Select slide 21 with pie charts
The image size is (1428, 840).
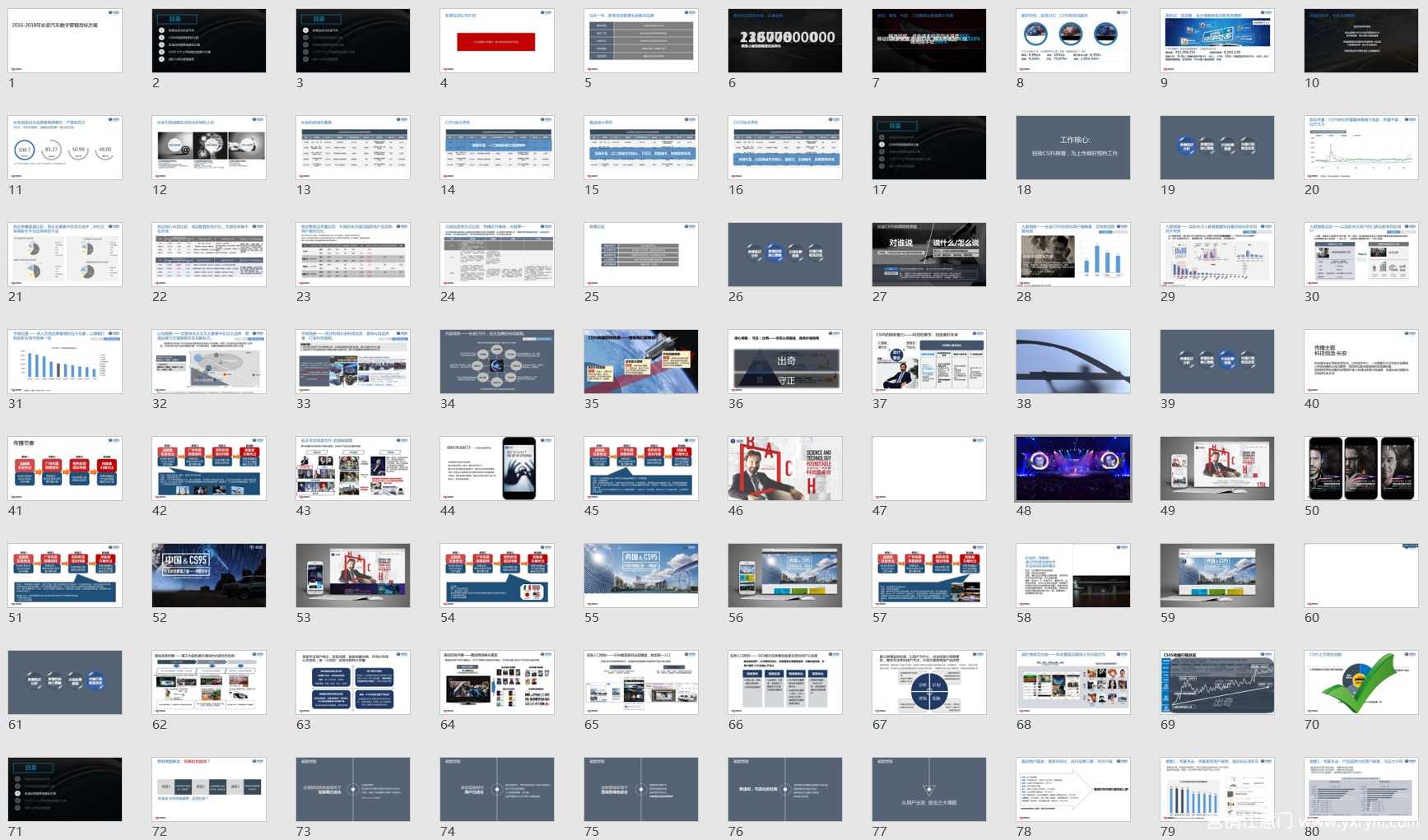tap(65, 254)
